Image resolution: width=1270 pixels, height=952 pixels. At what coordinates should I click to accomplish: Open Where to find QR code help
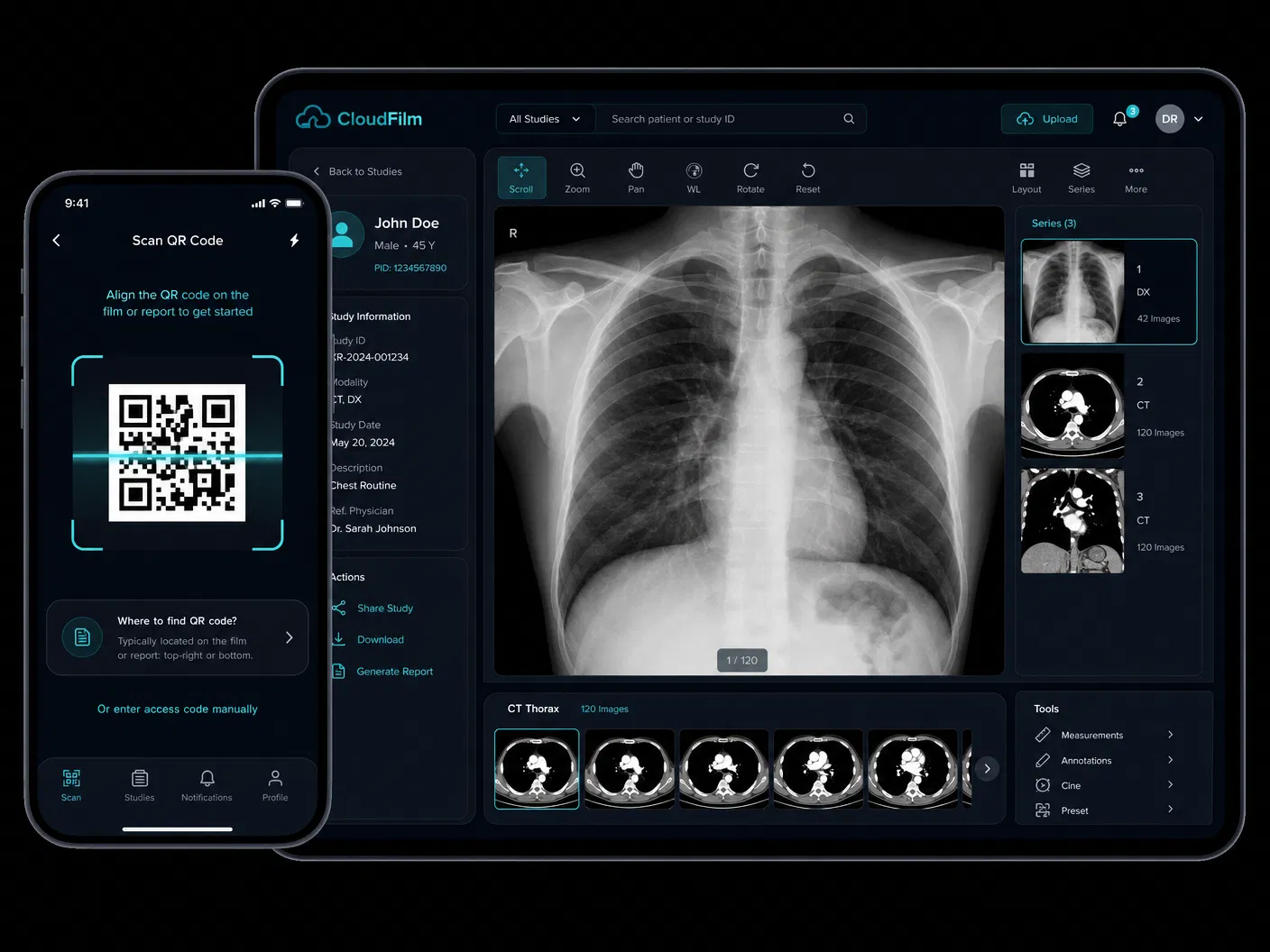click(178, 637)
